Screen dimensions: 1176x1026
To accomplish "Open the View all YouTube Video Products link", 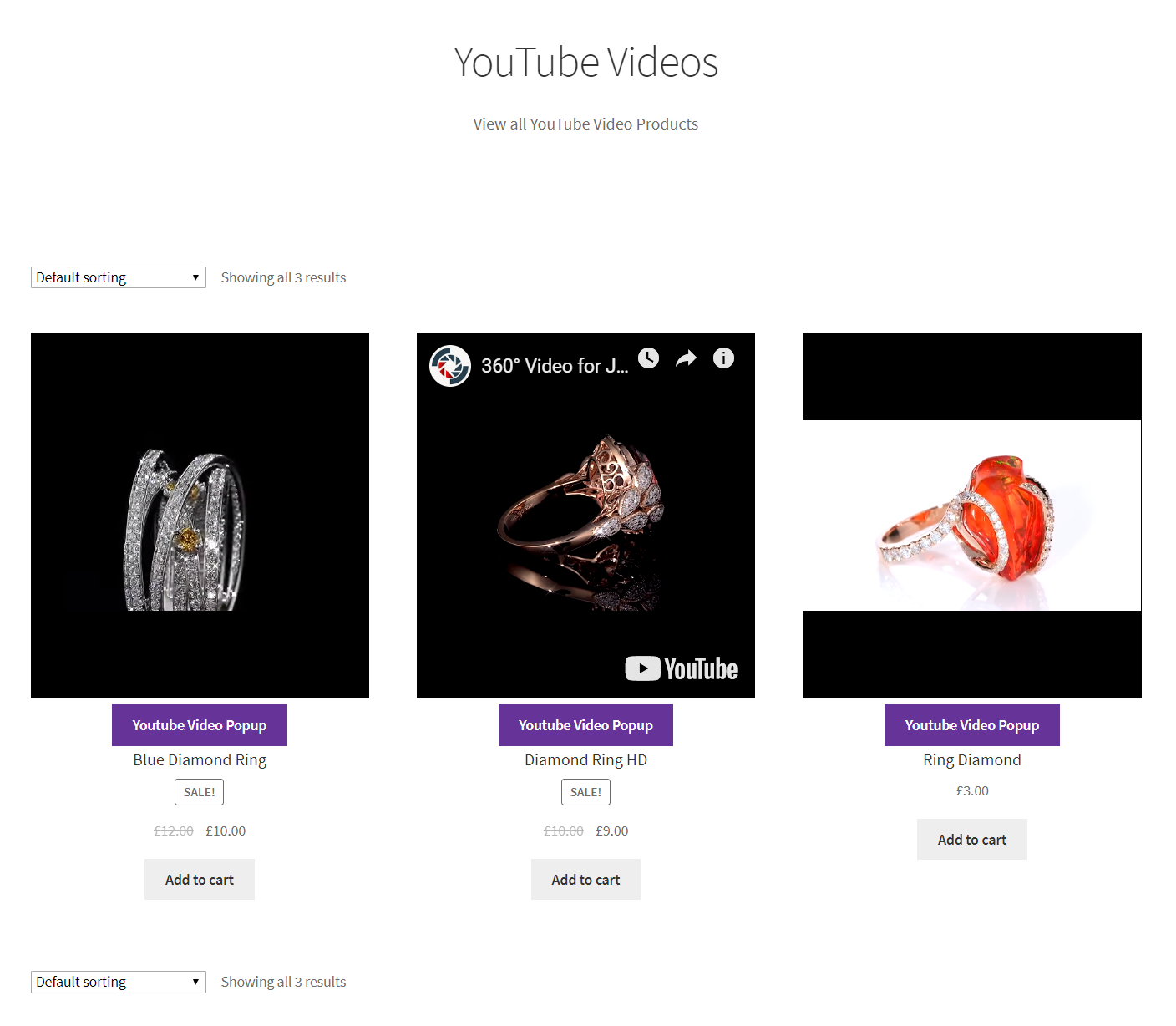I will [x=585, y=123].
